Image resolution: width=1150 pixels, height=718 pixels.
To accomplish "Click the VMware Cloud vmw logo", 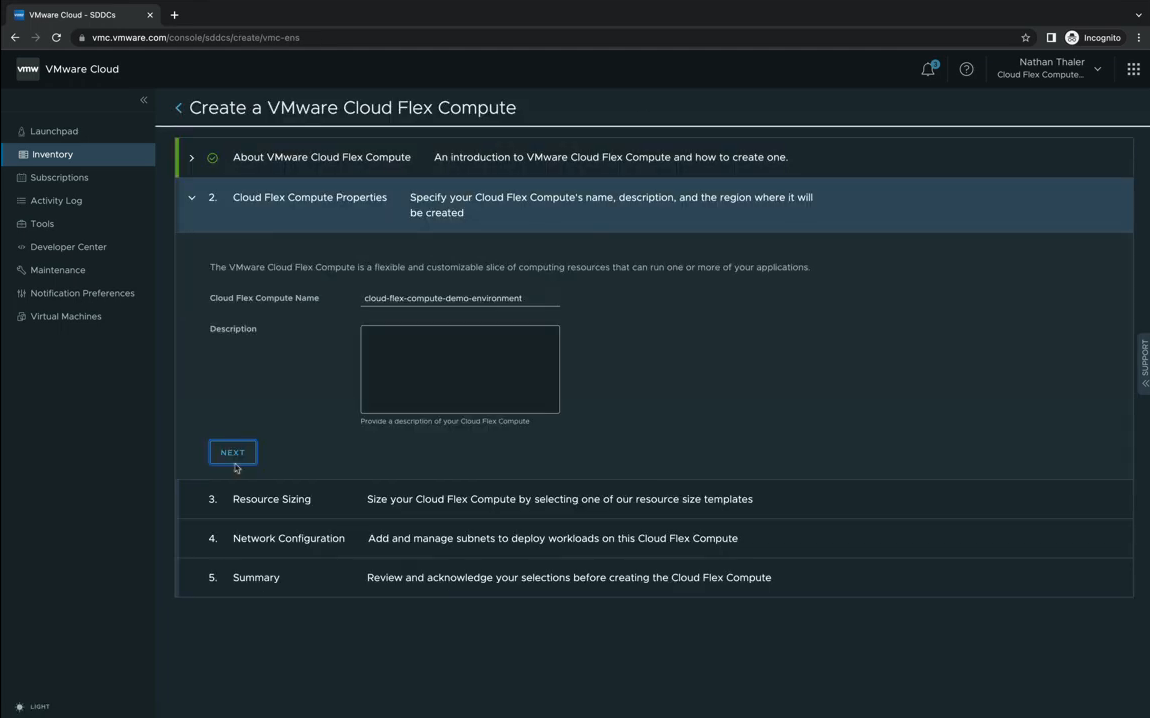I will (28, 69).
